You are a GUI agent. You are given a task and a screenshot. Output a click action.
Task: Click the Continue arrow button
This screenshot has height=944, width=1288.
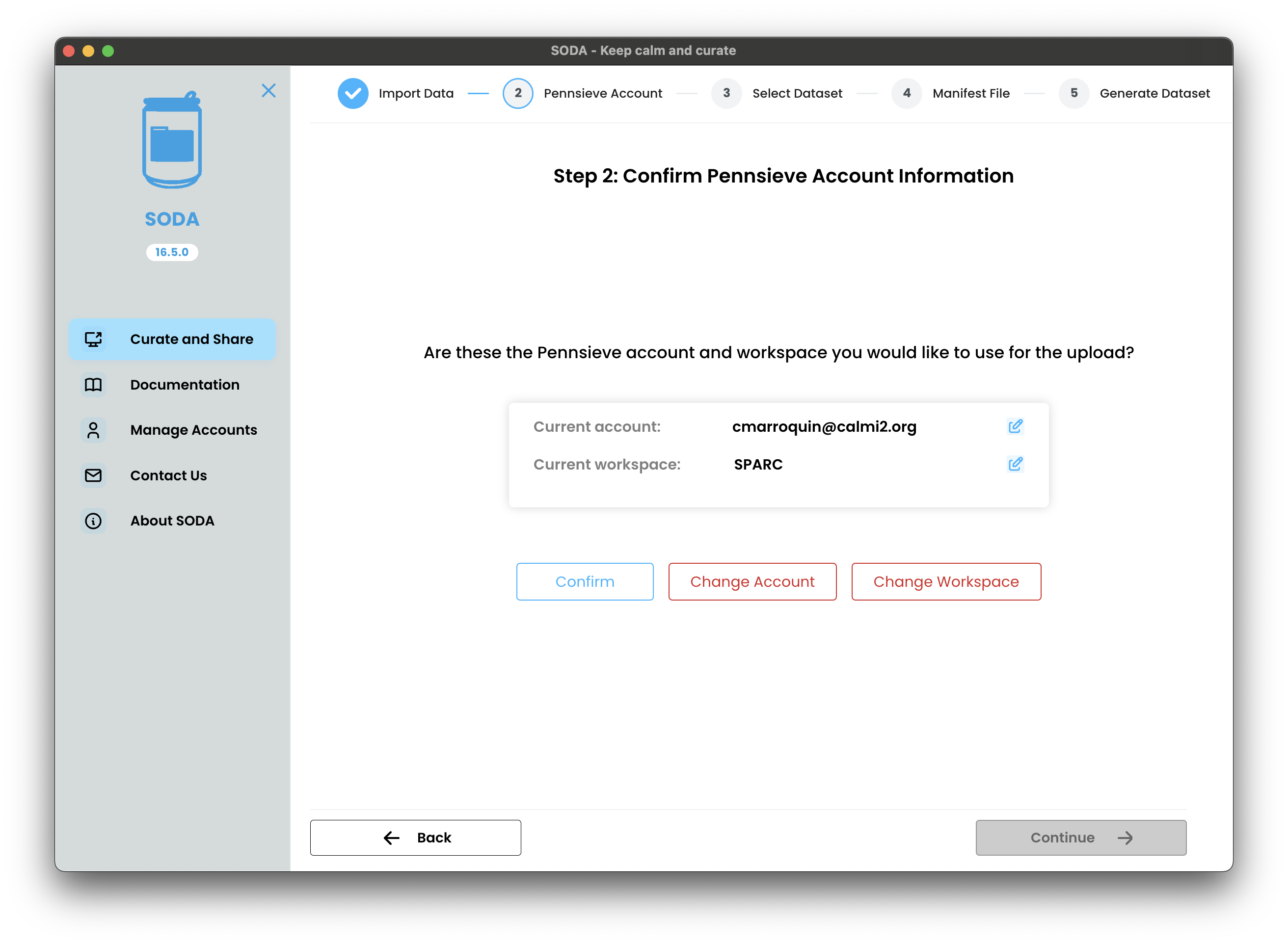[1080, 838]
